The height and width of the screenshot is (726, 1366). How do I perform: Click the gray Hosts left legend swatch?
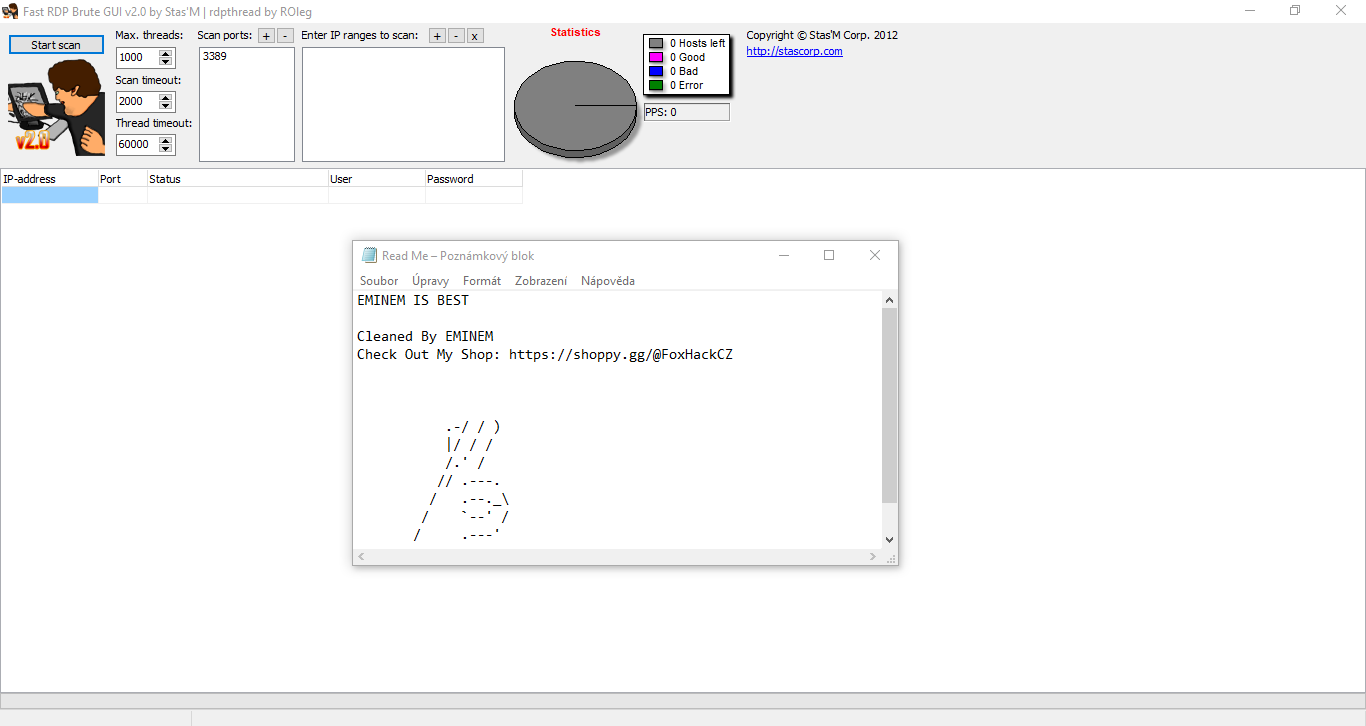click(x=656, y=44)
